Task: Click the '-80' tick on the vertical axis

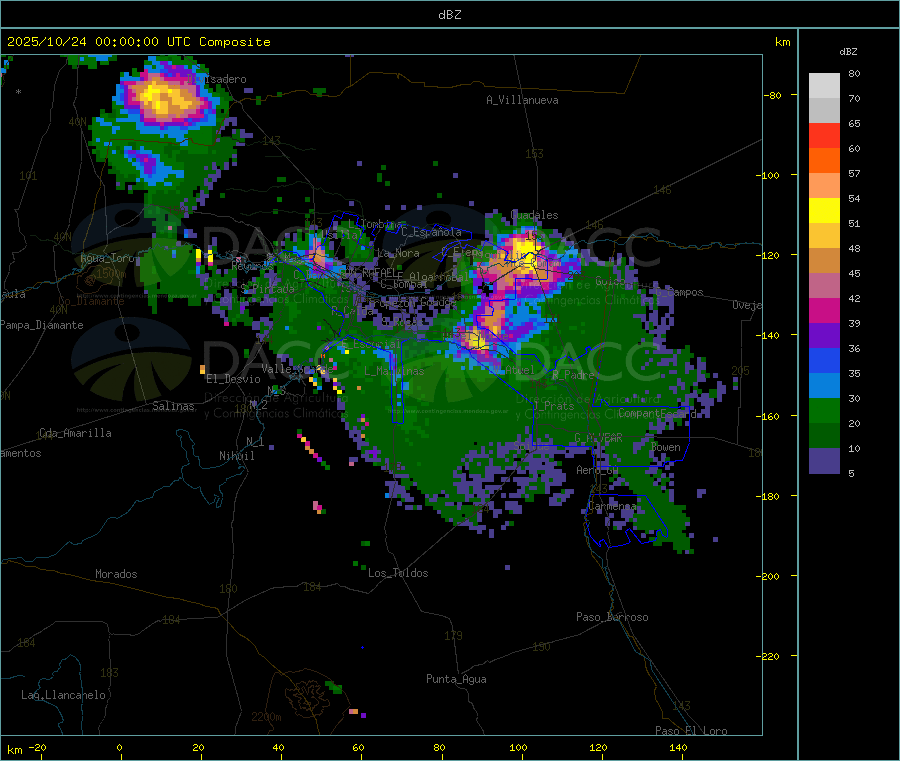Action: click(773, 95)
